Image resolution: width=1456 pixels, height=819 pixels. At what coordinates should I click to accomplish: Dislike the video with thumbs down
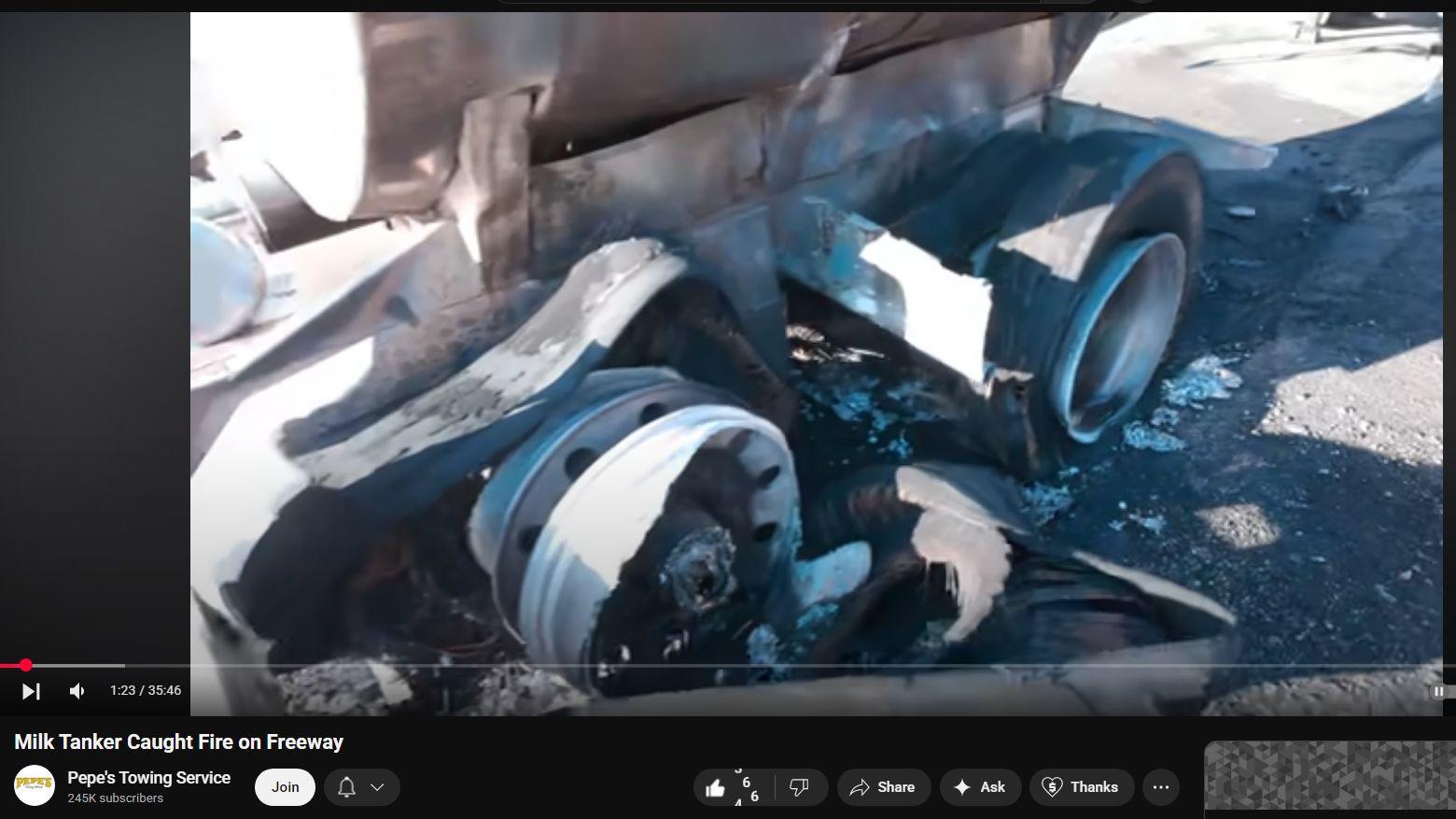point(799,787)
